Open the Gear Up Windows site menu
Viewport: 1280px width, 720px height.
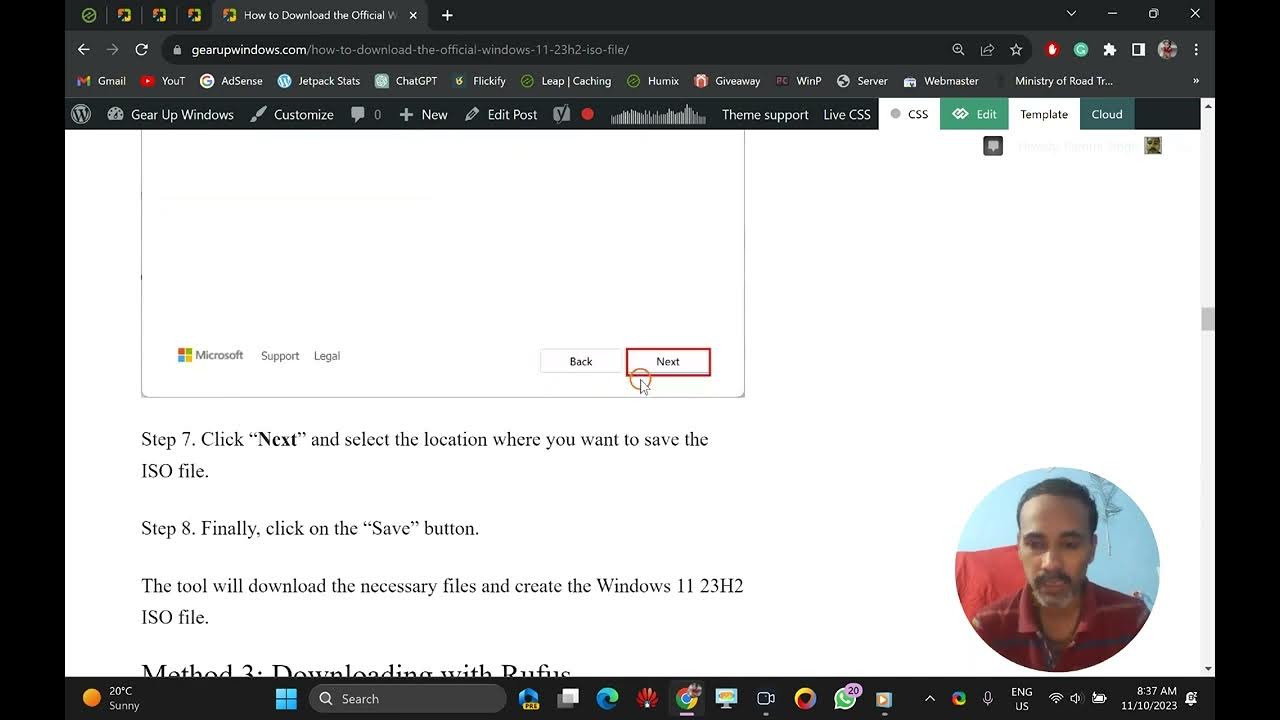coord(170,114)
